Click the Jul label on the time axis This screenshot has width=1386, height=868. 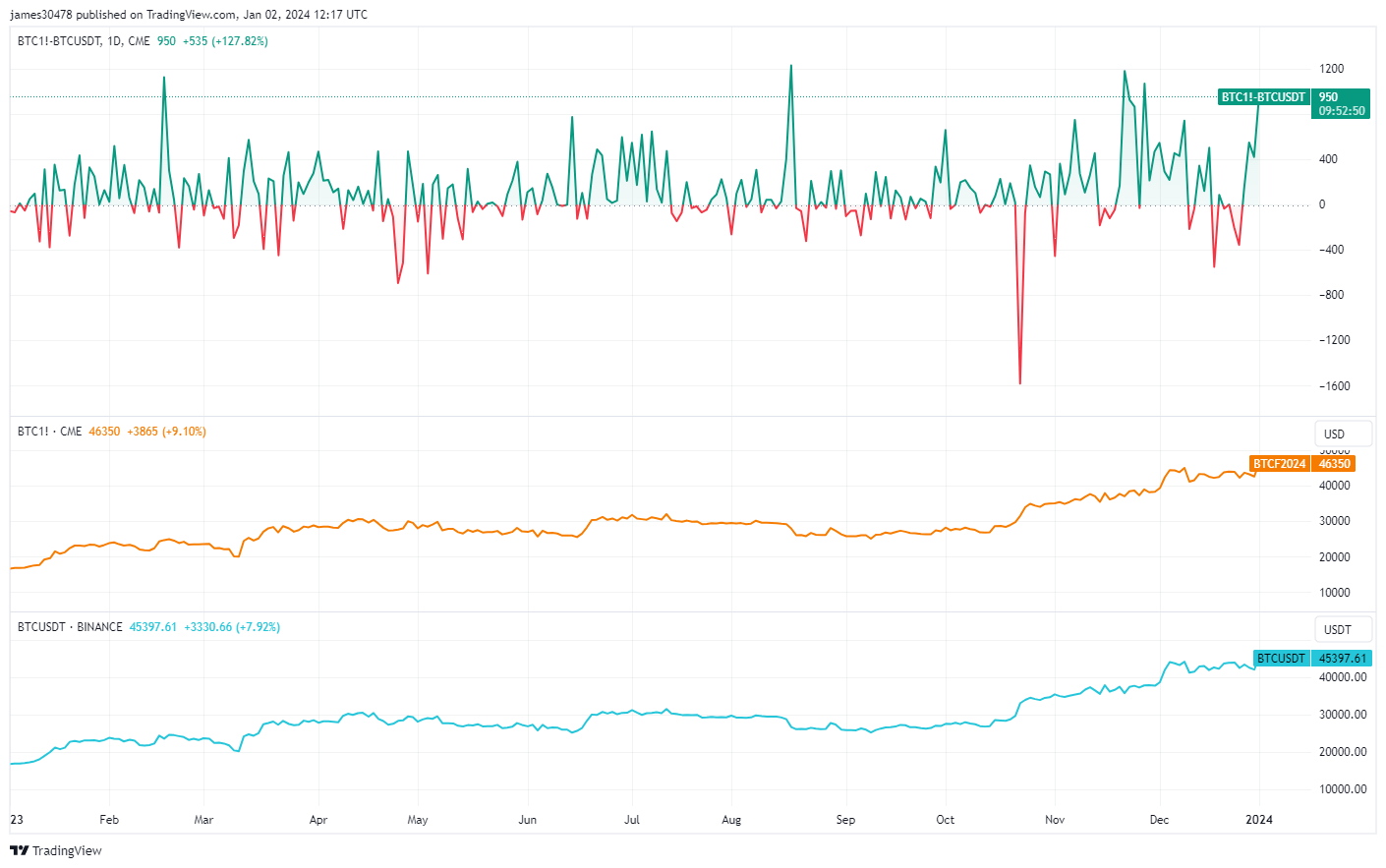(x=632, y=819)
